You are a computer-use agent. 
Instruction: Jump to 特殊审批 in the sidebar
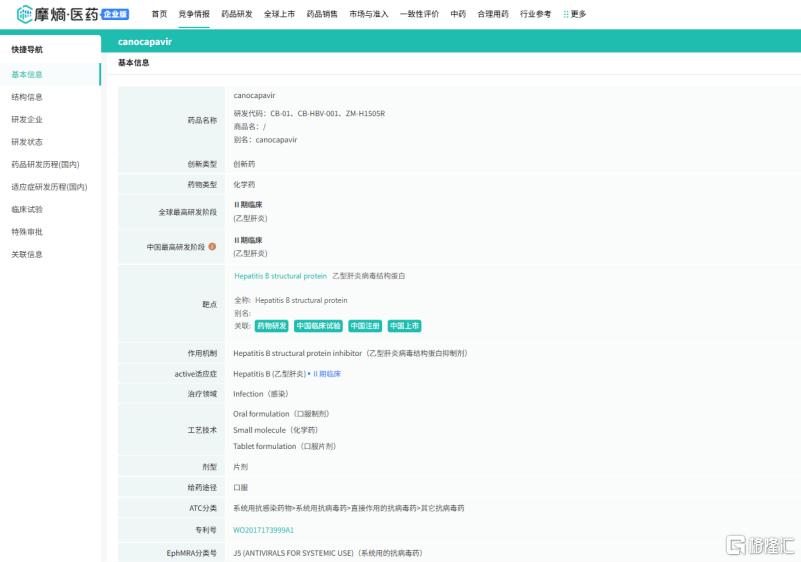point(27,232)
